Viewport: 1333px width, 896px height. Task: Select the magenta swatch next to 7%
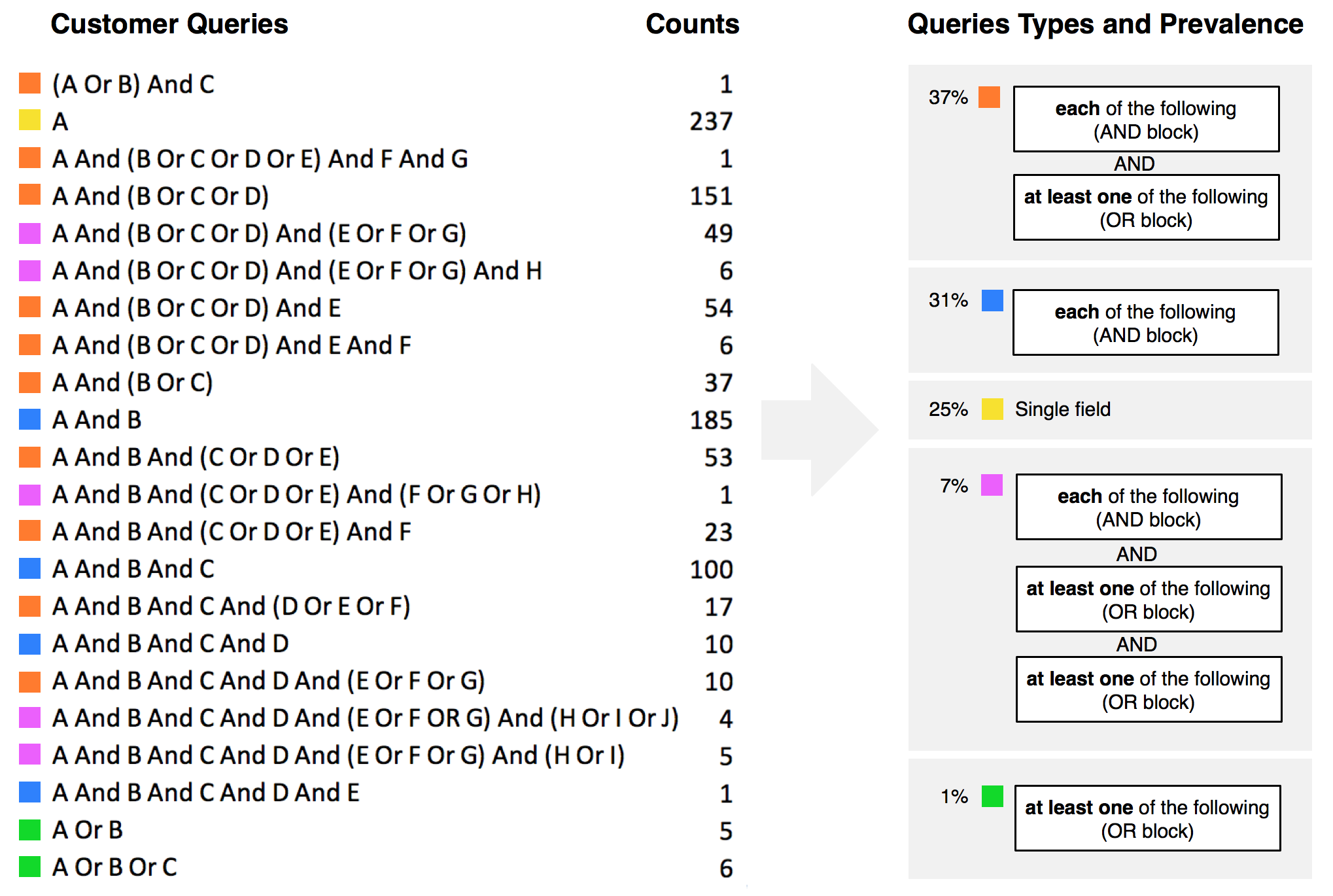992,485
